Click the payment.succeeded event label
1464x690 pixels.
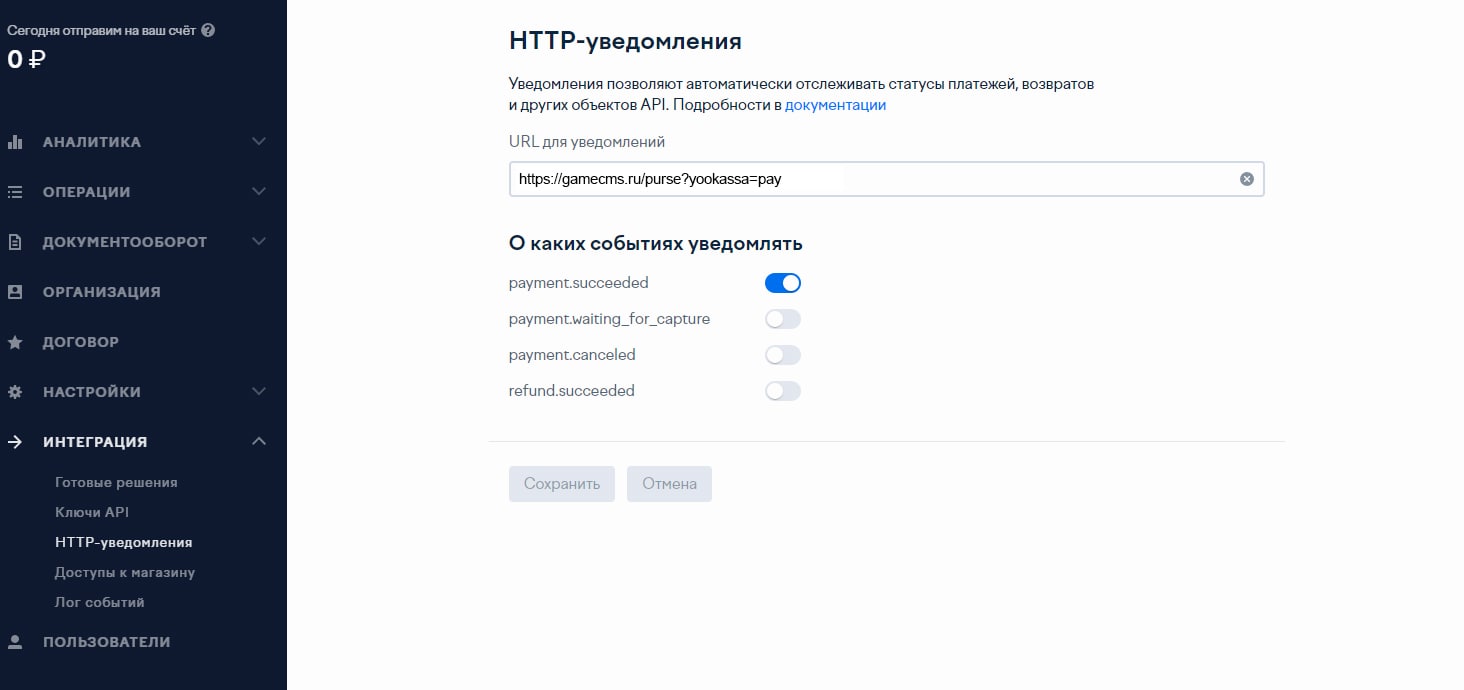click(579, 283)
